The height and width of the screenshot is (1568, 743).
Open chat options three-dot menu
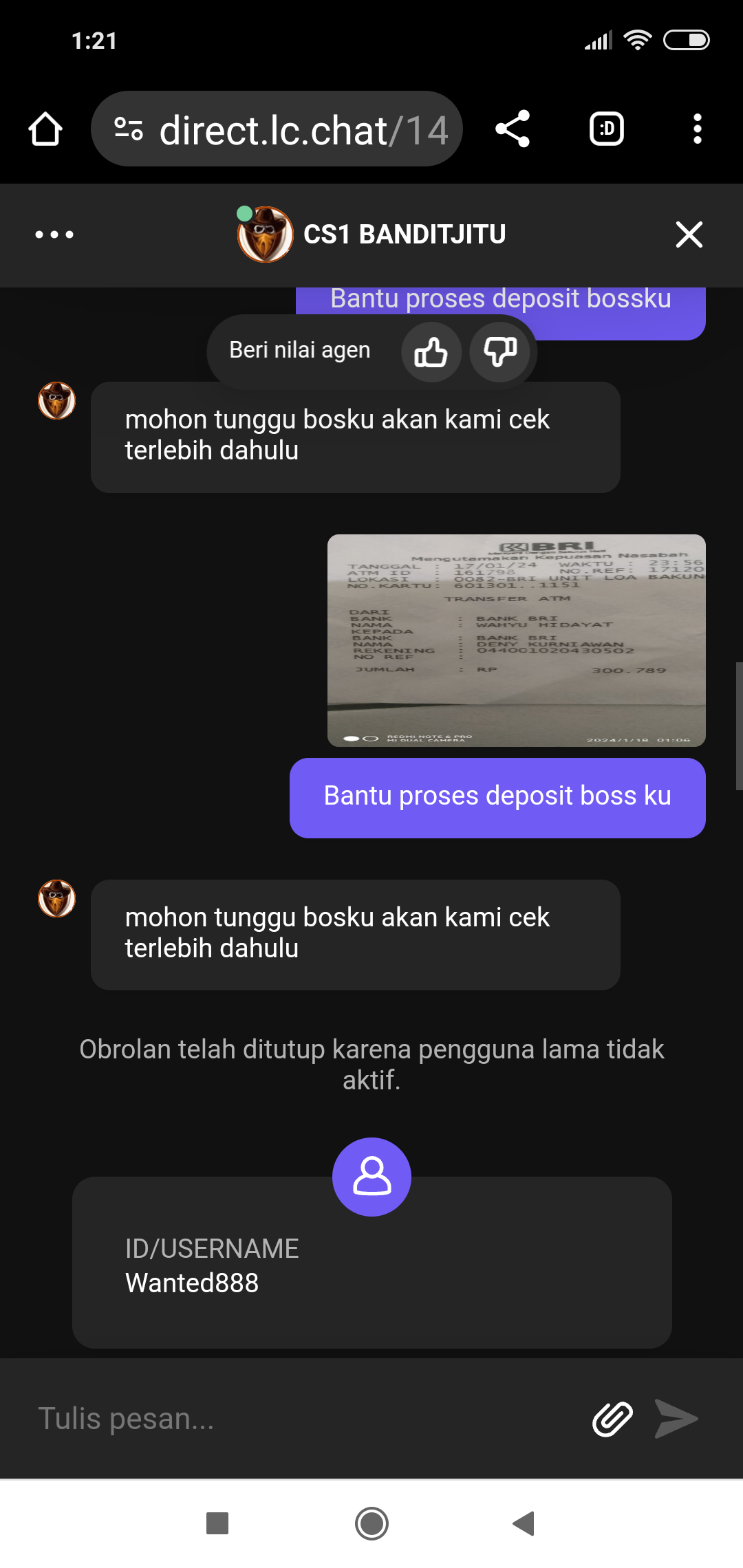tap(54, 235)
